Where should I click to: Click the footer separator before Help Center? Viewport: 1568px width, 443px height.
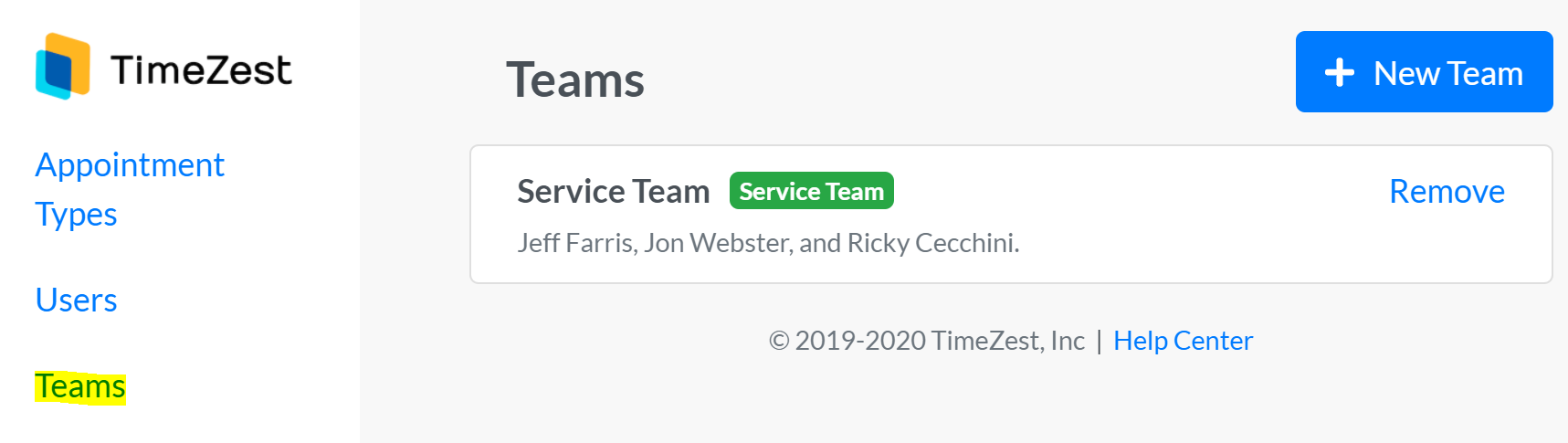(x=1099, y=341)
